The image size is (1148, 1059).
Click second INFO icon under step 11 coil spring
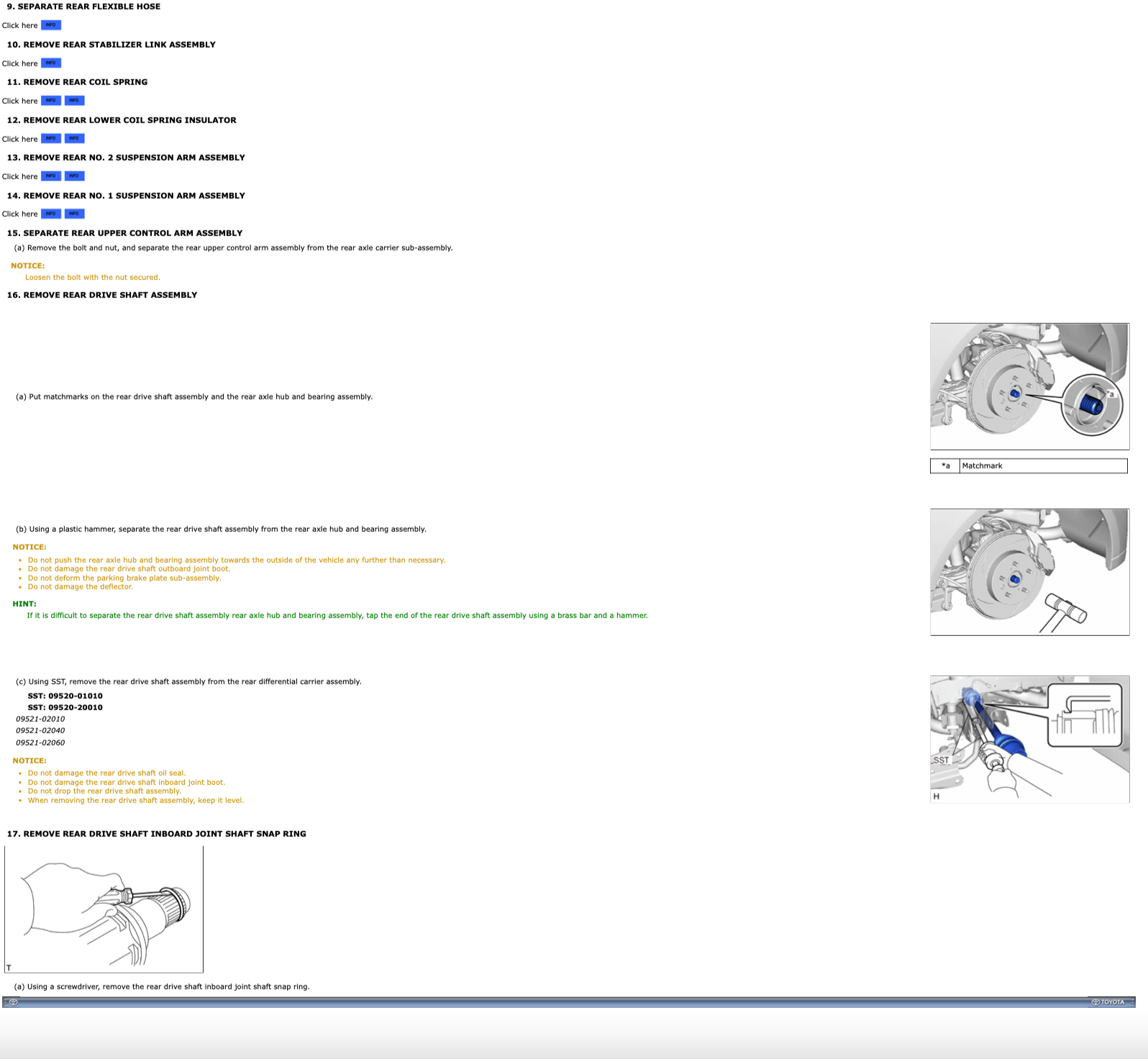75,101
